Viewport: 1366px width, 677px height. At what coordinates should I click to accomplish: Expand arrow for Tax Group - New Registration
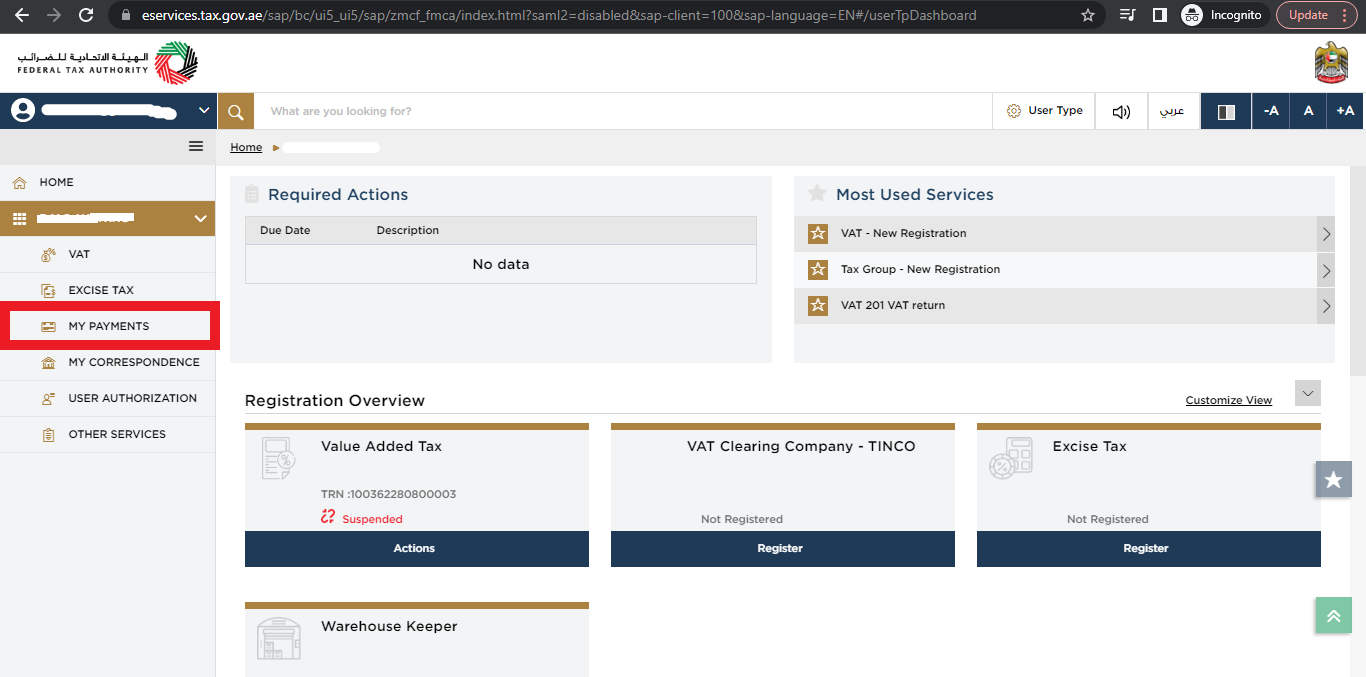click(1326, 270)
